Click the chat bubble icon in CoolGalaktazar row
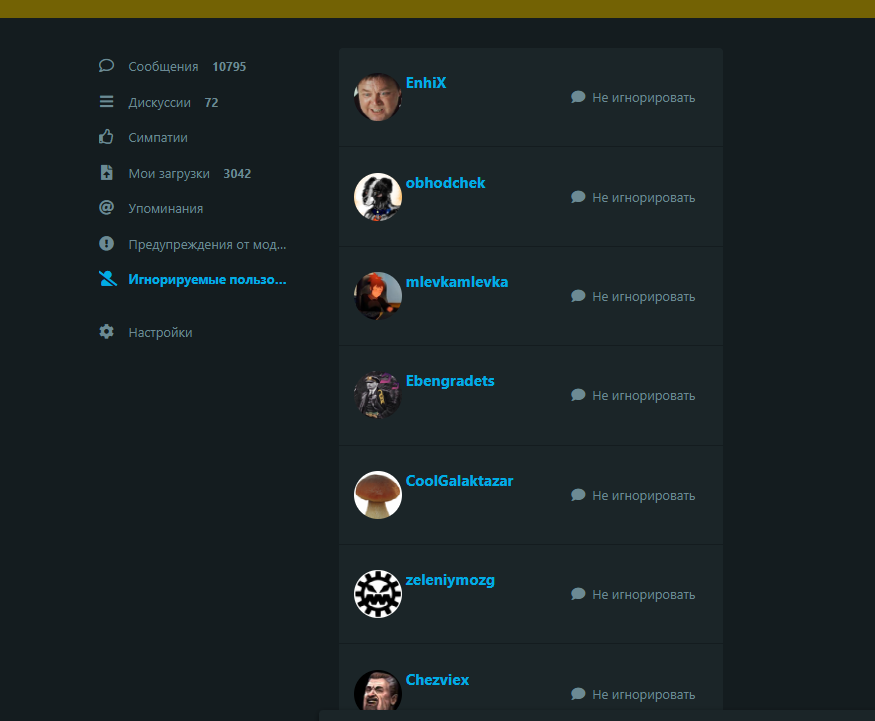Screen dimensions: 875x721 [x=578, y=495]
